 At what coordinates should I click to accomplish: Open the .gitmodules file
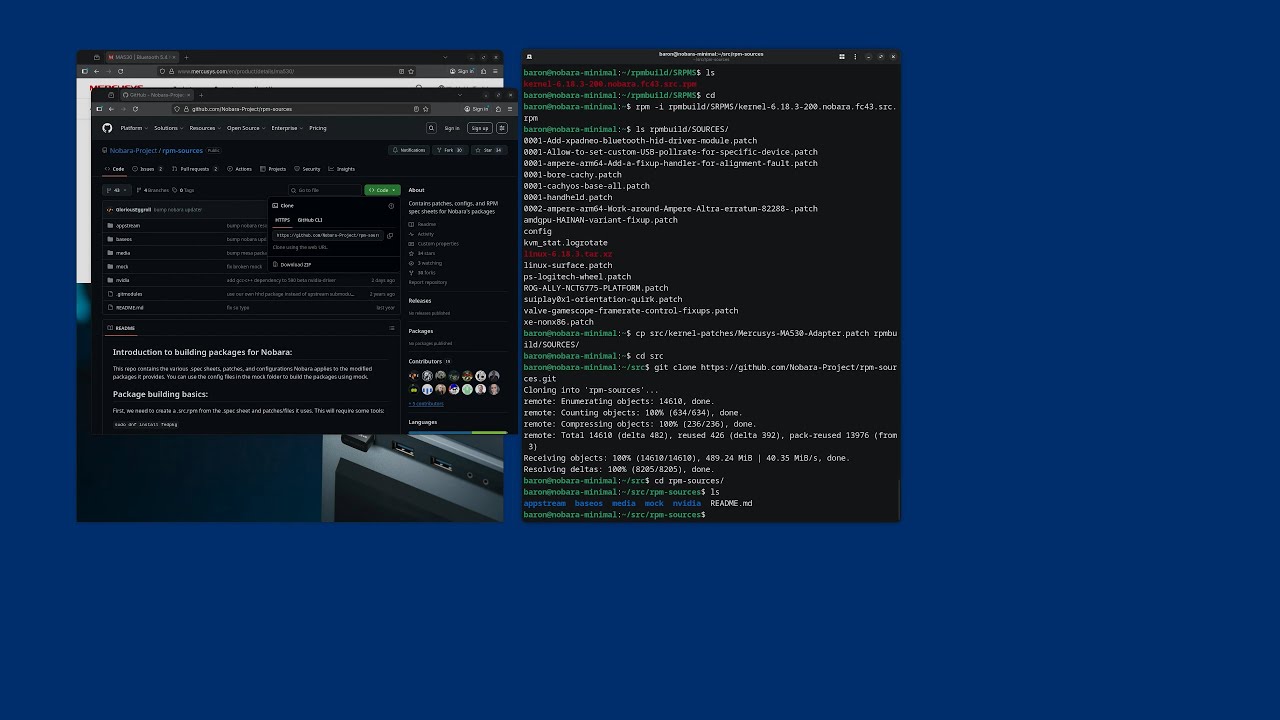tap(129, 294)
